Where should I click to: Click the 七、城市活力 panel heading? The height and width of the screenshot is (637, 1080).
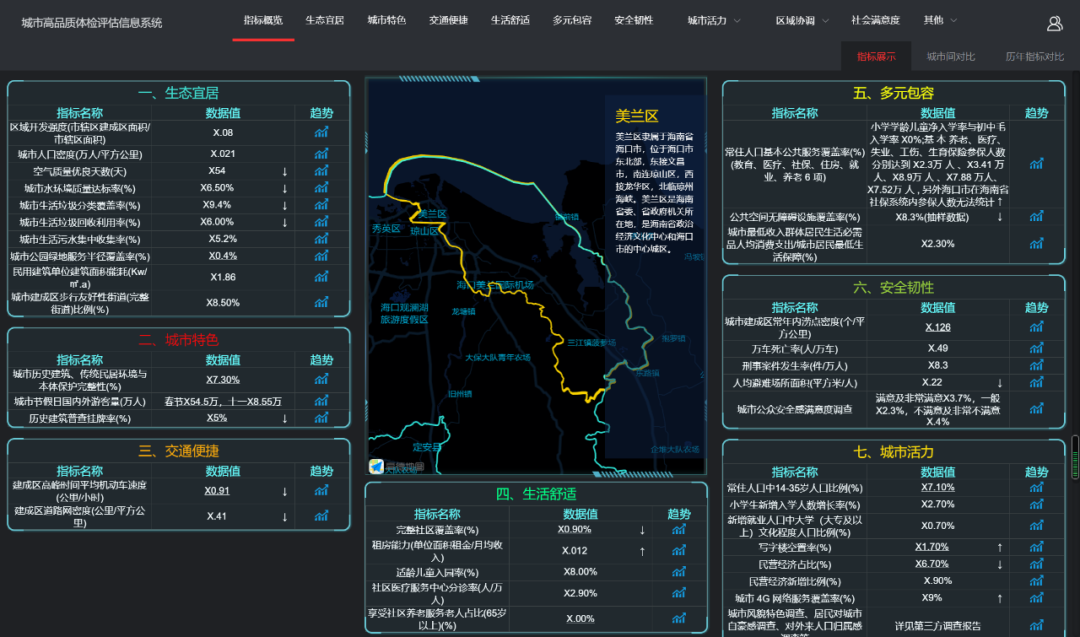coord(893,452)
